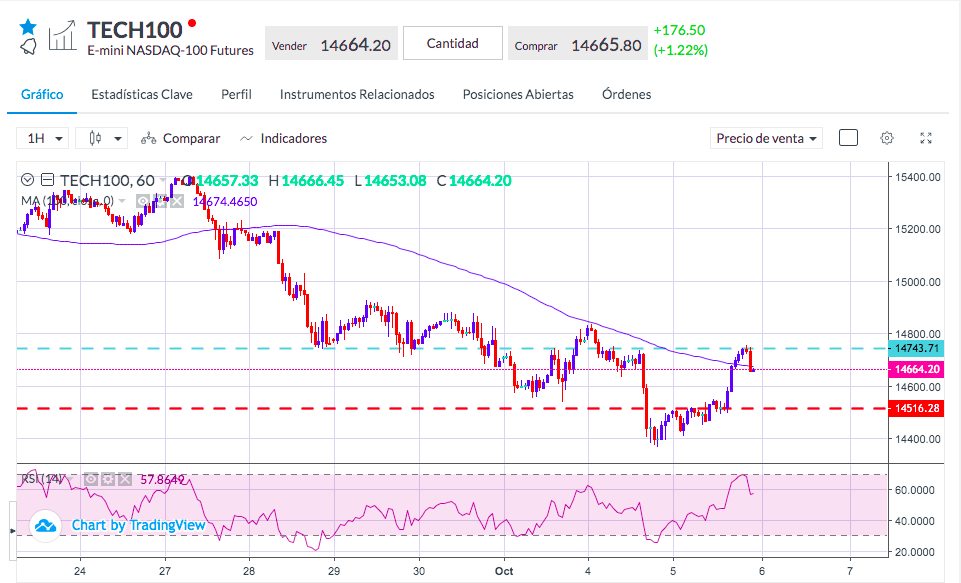Open the candlestick chart style dropdown

pyautogui.click(x=102, y=139)
